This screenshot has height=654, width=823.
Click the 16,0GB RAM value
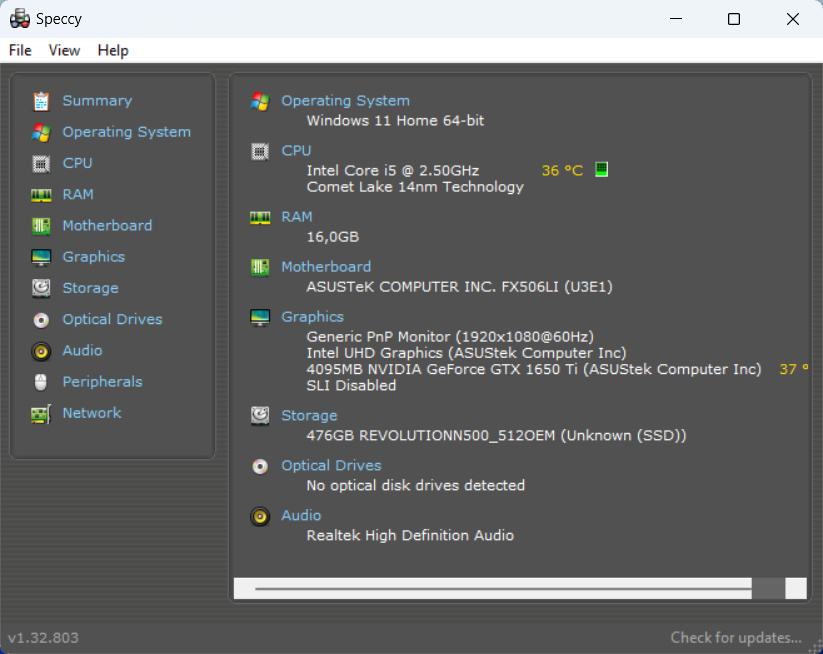pos(333,237)
